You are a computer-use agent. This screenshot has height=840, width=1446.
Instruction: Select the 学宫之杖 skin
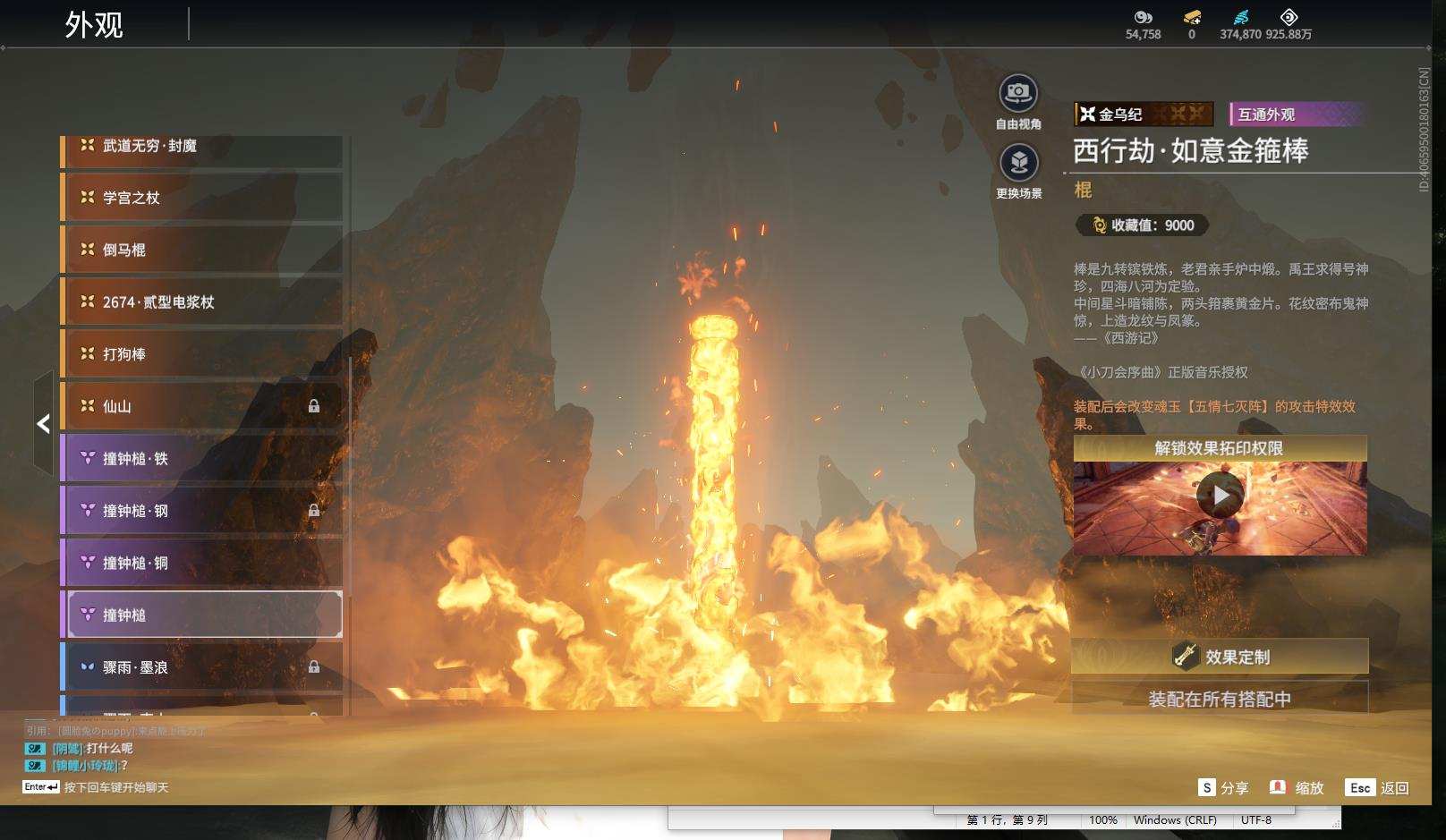[x=201, y=198]
